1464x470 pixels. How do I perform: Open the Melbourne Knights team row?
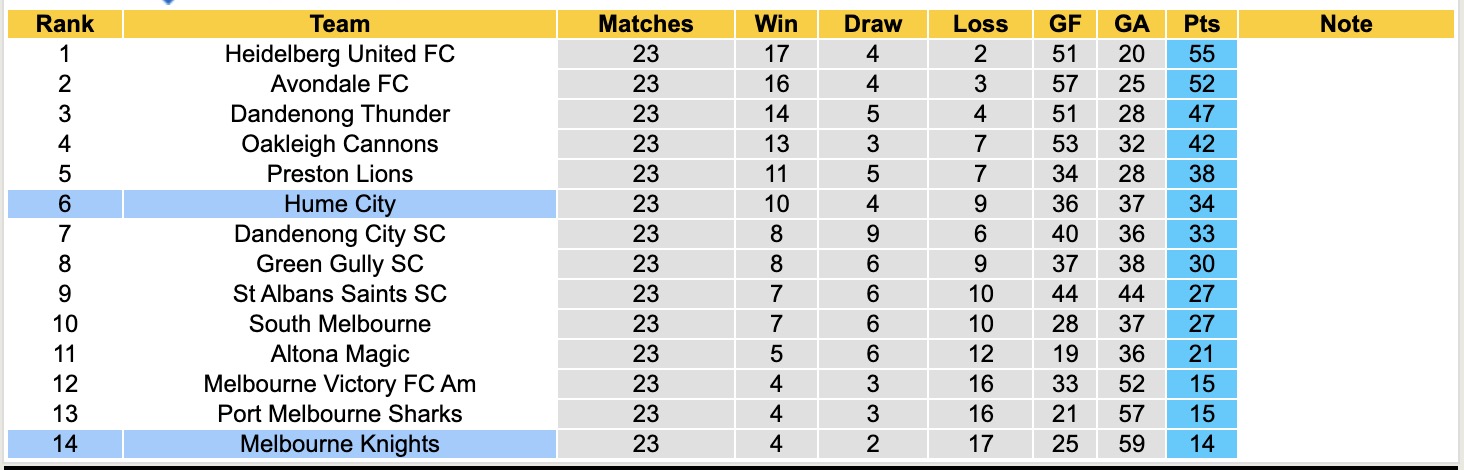[340, 444]
